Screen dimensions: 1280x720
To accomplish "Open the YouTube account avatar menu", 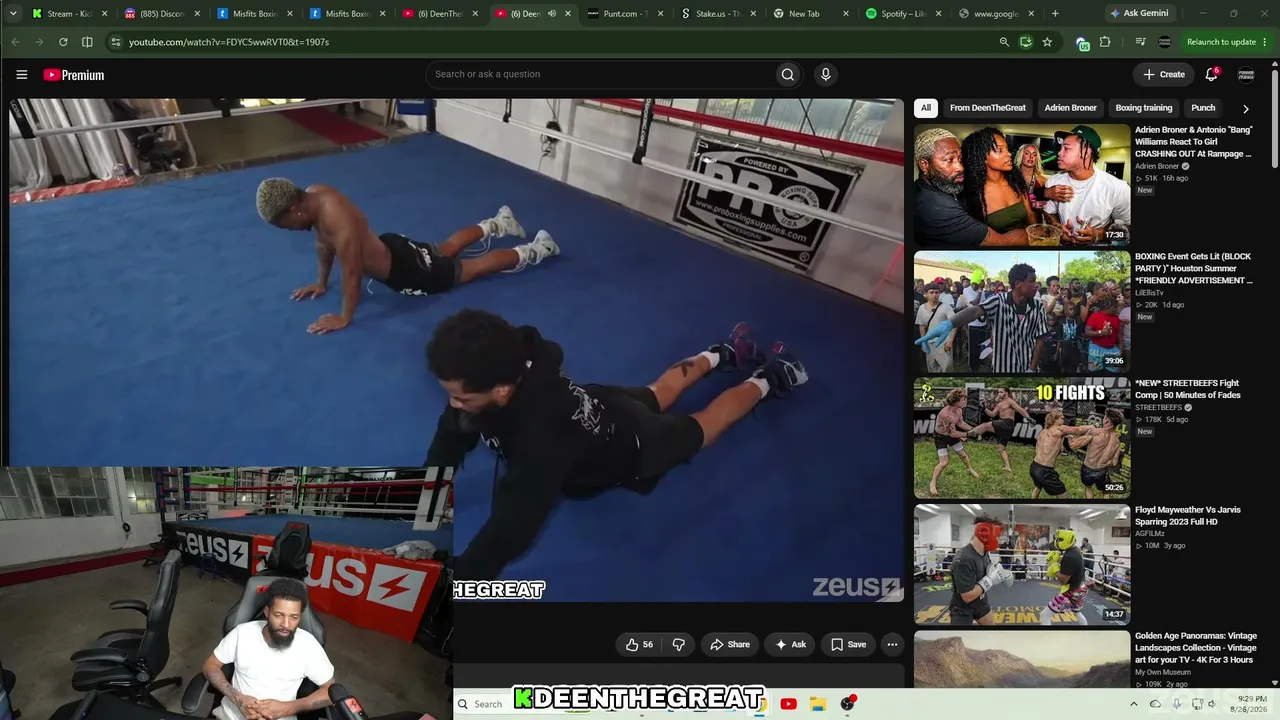I will [x=1246, y=75].
